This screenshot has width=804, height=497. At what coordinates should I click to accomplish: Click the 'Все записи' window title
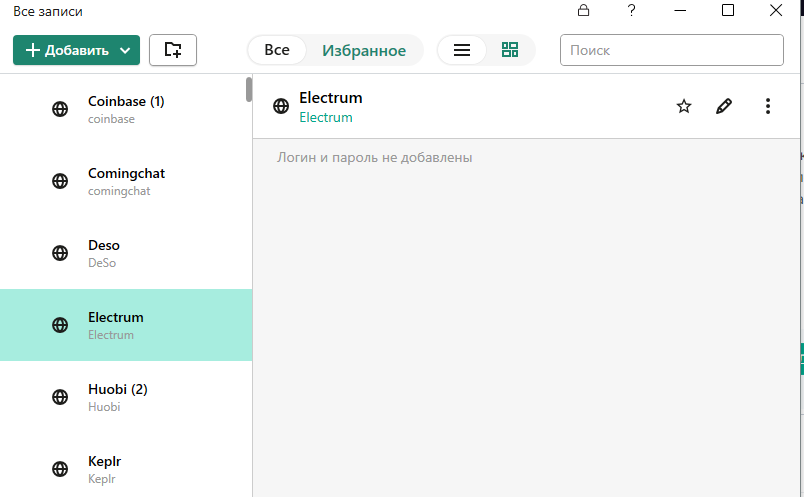point(48,11)
